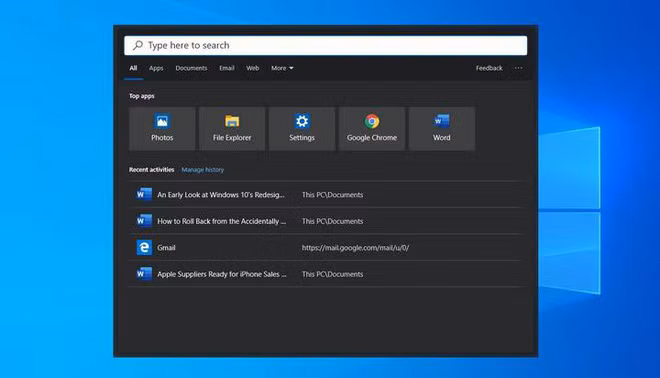
Task: Open 'An Early Look at Windows 10's Redesig...'
Action: click(221, 195)
